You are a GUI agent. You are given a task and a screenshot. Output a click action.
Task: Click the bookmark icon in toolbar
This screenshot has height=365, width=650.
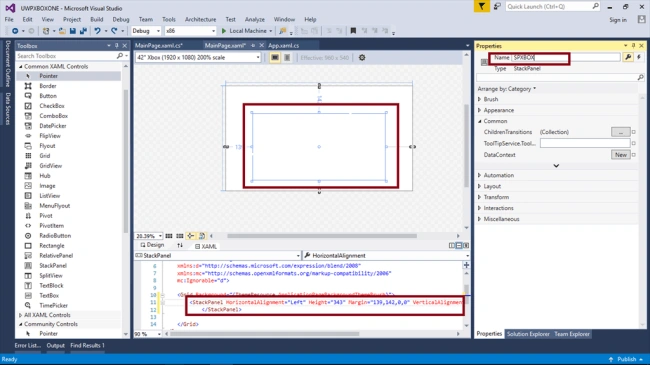coord(353,31)
